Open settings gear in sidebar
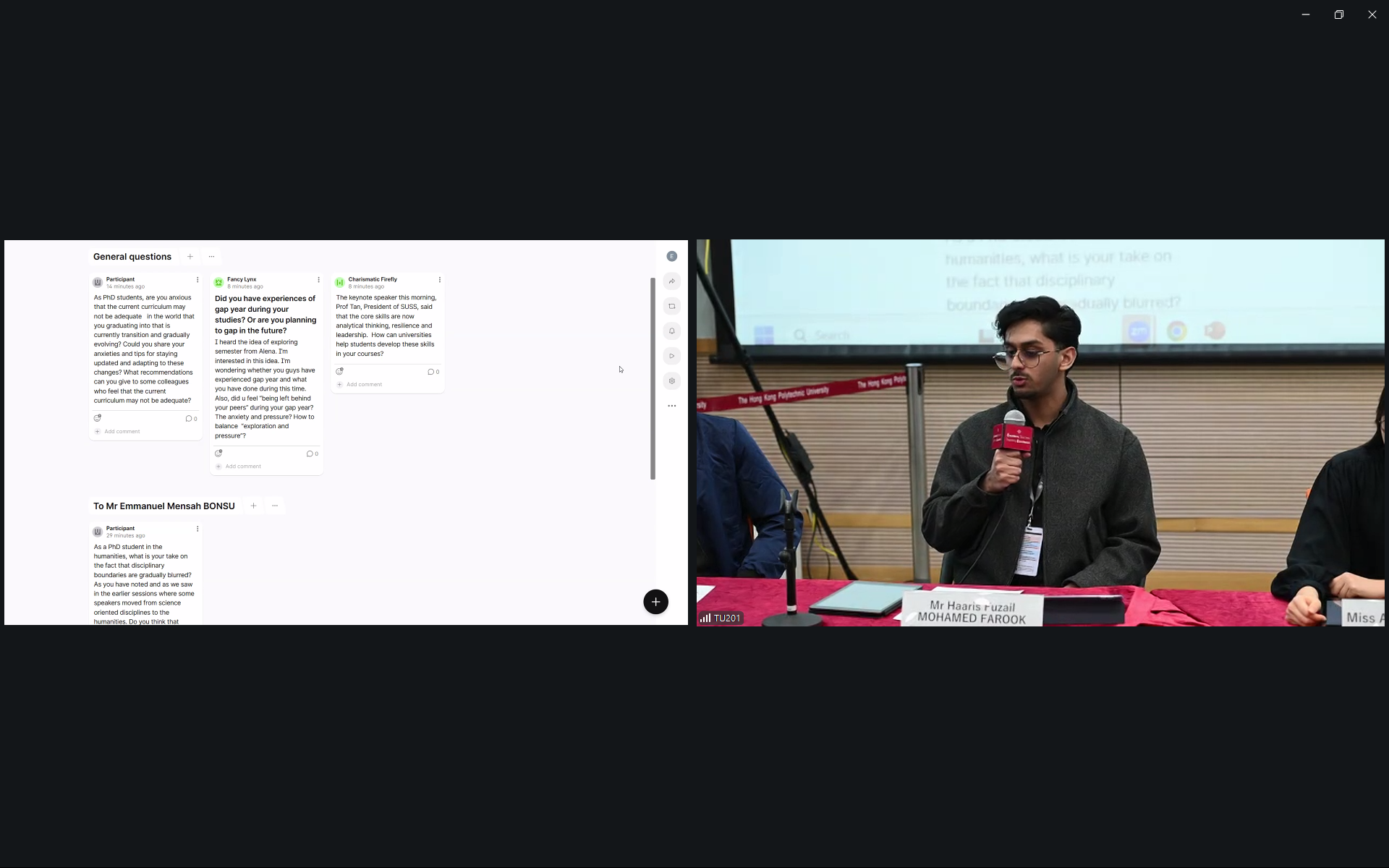 coord(671,381)
